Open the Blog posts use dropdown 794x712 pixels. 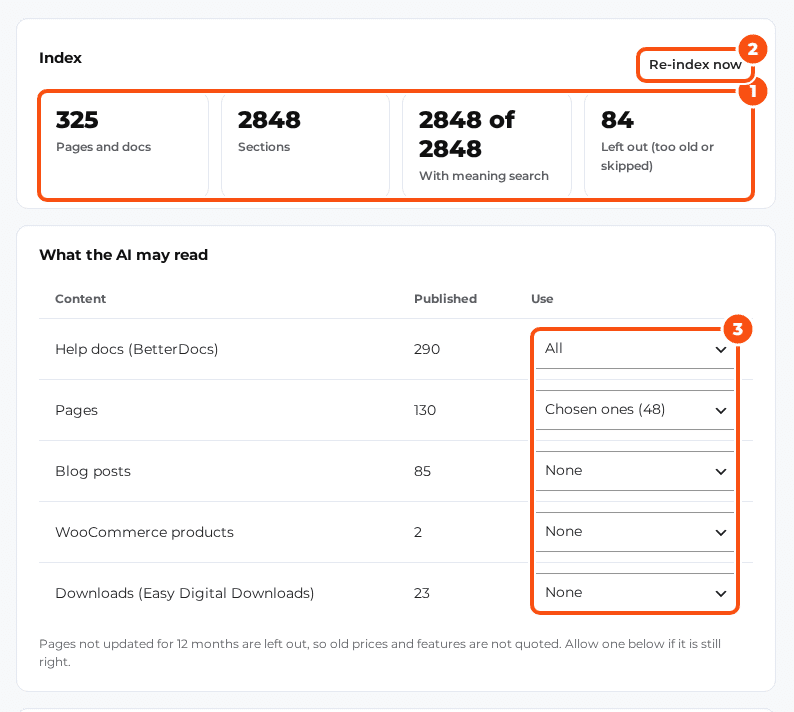634,471
